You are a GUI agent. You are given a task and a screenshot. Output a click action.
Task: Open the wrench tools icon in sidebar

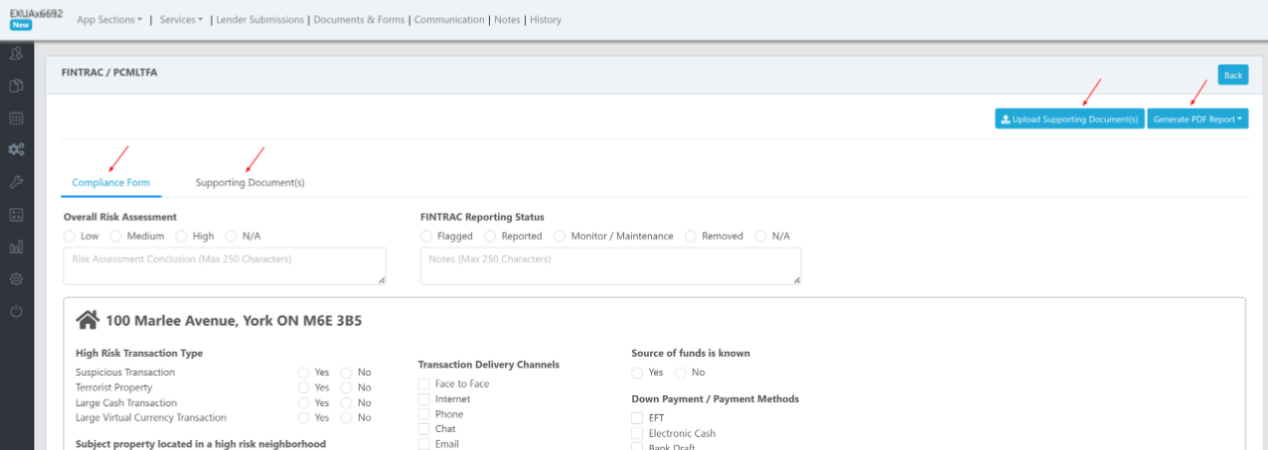(16, 182)
